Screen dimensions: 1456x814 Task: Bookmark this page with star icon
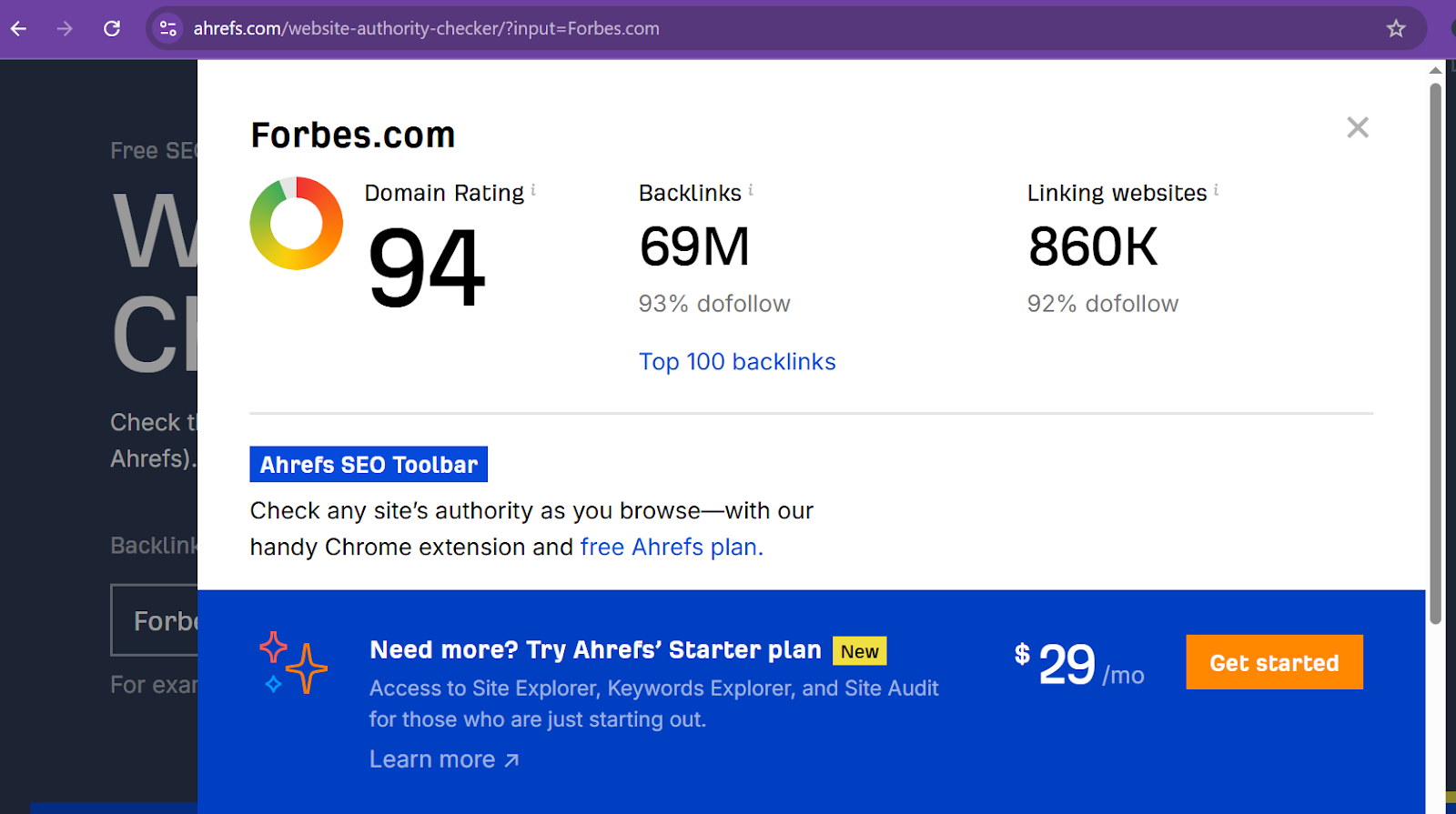point(1396,28)
